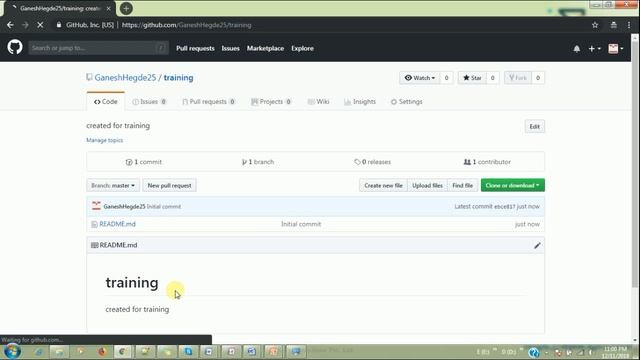640x360 pixels.
Task: Switch to the Projects tab
Action: tap(271, 102)
